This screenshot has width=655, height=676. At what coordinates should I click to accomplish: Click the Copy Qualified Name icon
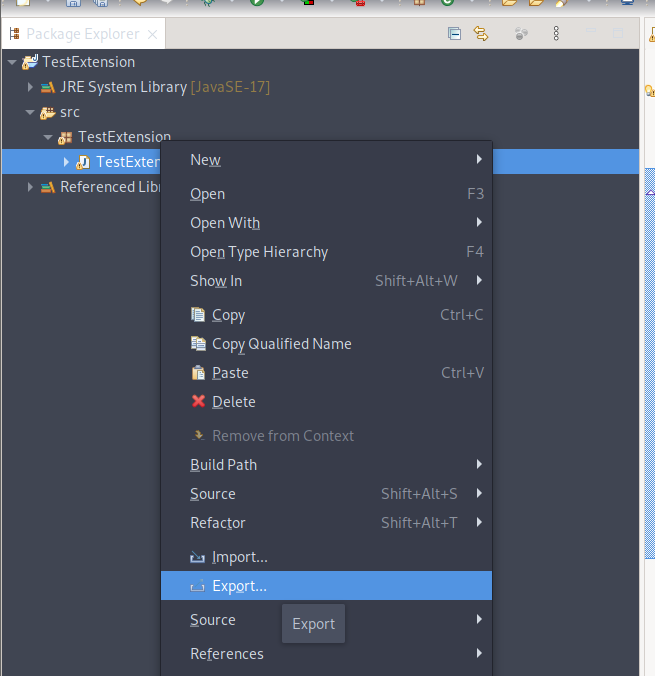pos(198,344)
